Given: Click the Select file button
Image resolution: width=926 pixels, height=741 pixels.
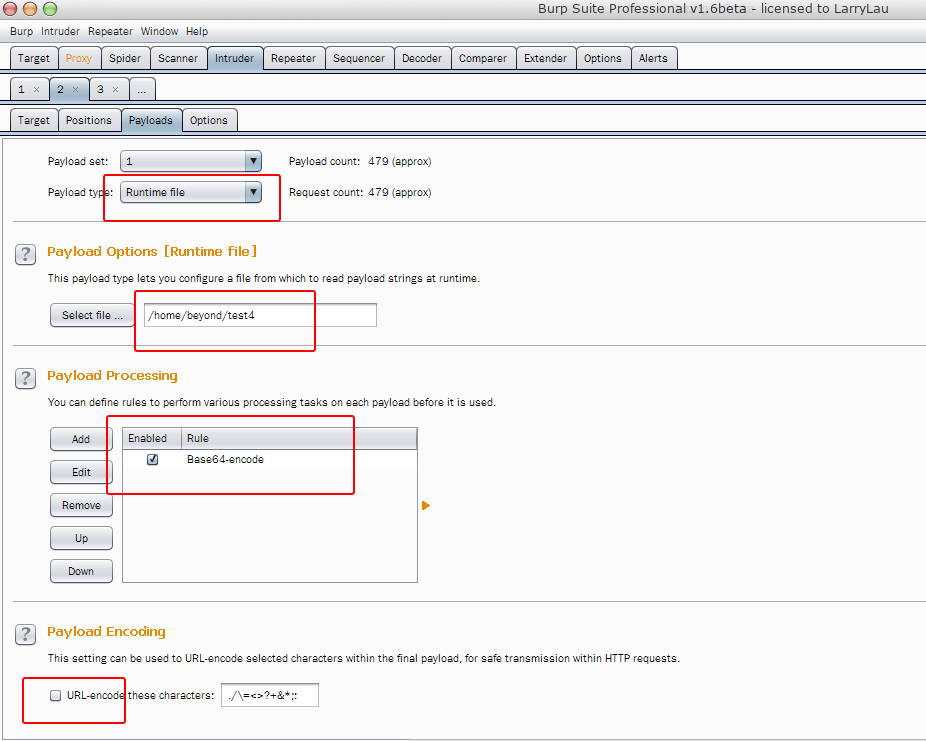Looking at the screenshot, I should click(x=92, y=315).
